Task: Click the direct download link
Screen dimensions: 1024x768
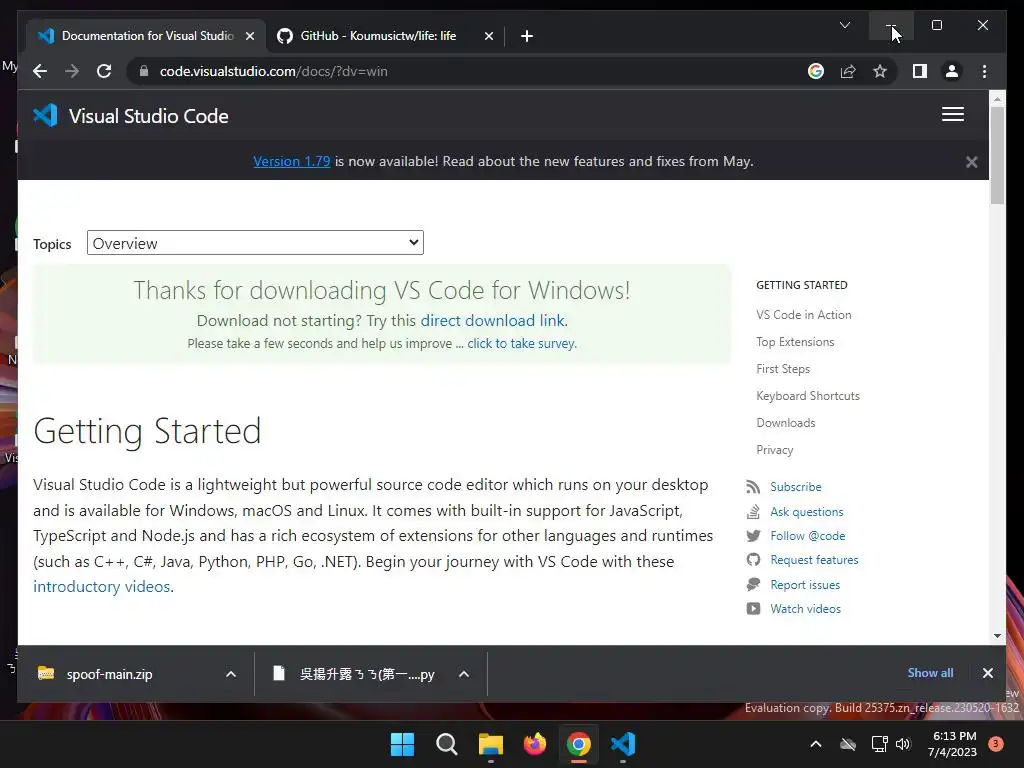Action: [x=493, y=321]
